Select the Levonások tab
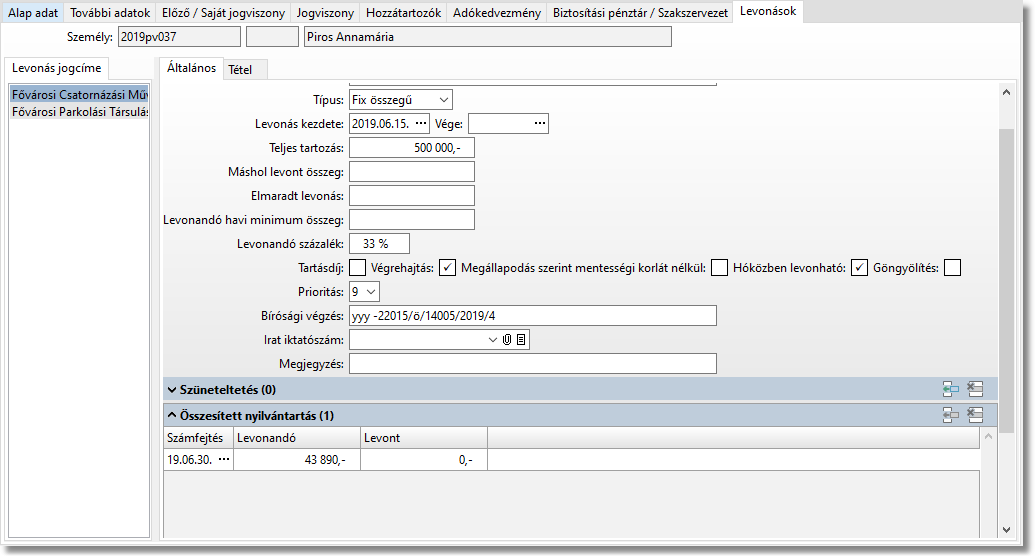 click(x=768, y=11)
